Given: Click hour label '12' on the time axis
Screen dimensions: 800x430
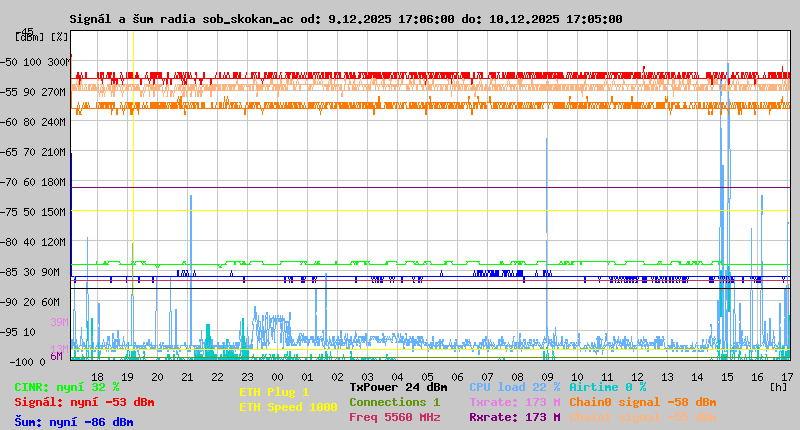Looking at the screenshot, I should click(637, 377).
